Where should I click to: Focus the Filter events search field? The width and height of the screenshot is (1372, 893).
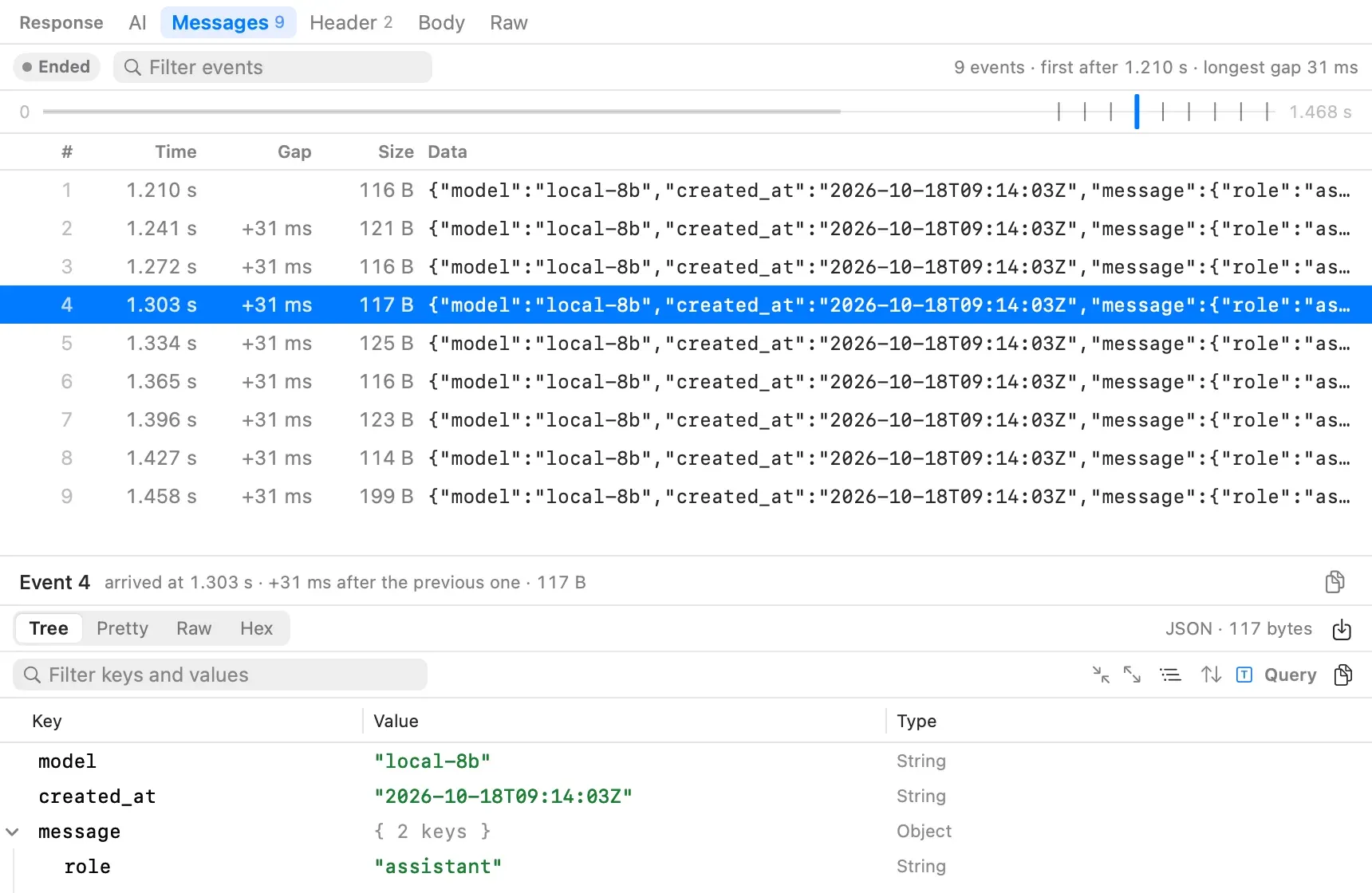pos(273,67)
